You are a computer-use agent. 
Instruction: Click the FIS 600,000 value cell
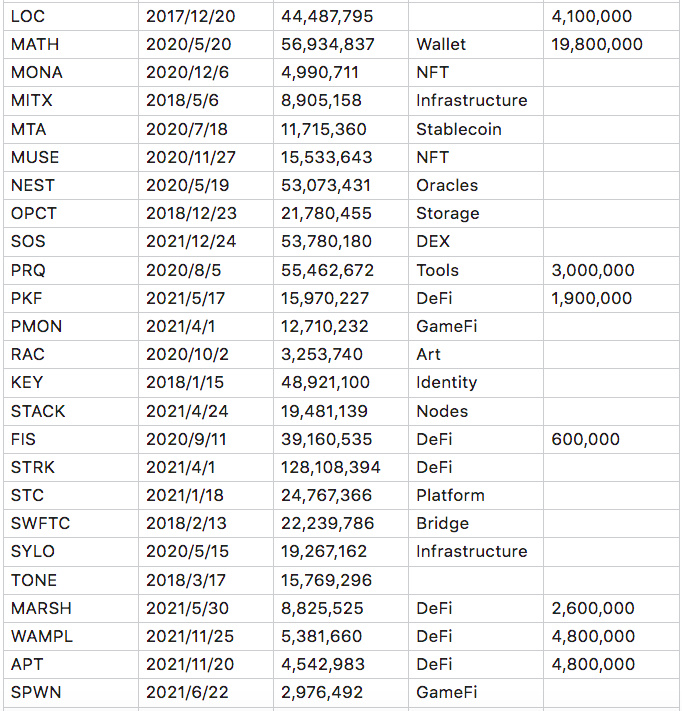(611, 439)
